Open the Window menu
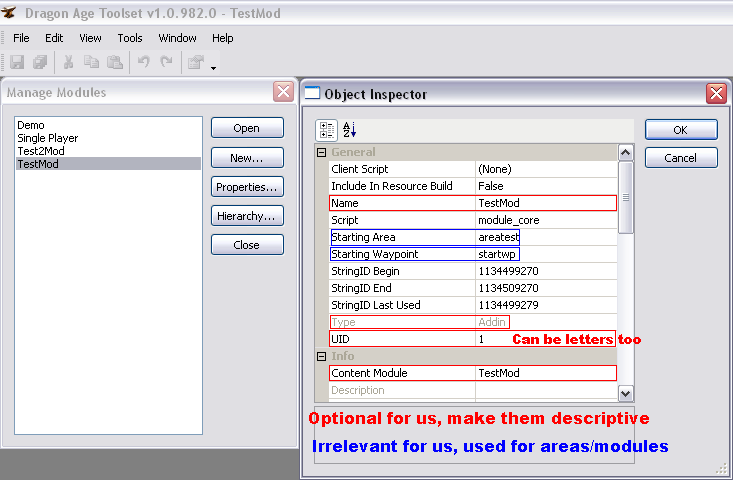Screen dimensions: 733x480 (177, 38)
